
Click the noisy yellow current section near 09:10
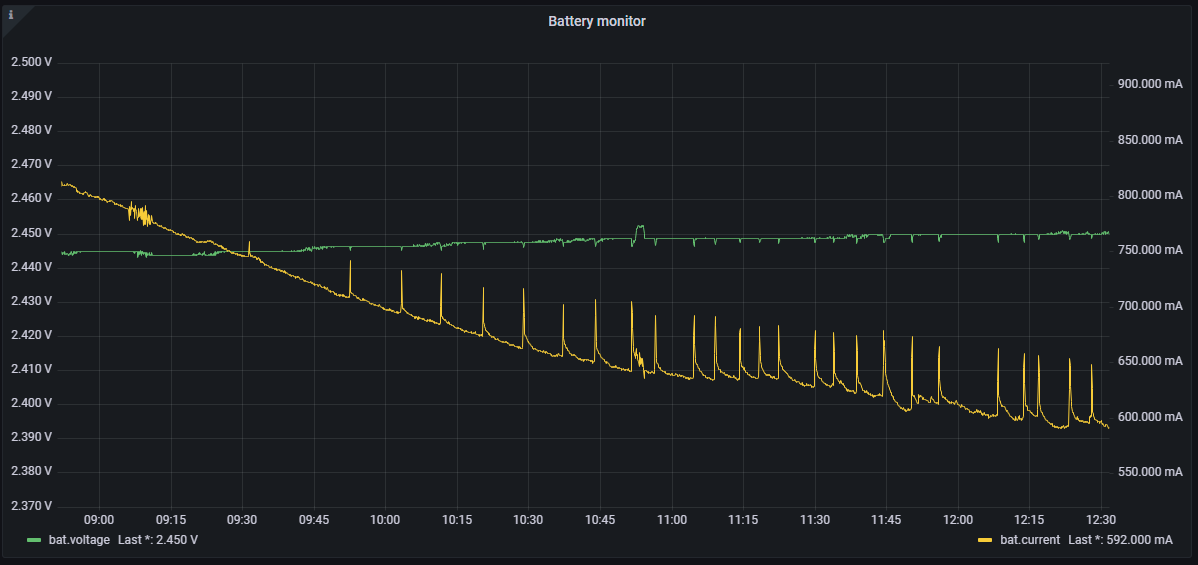(x=142, y=214)
